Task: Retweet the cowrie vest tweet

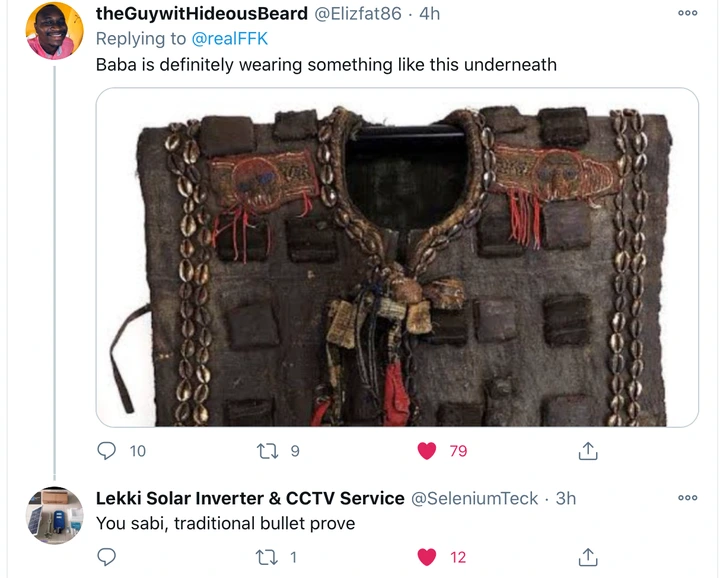Action: click(x=267, y=451)
